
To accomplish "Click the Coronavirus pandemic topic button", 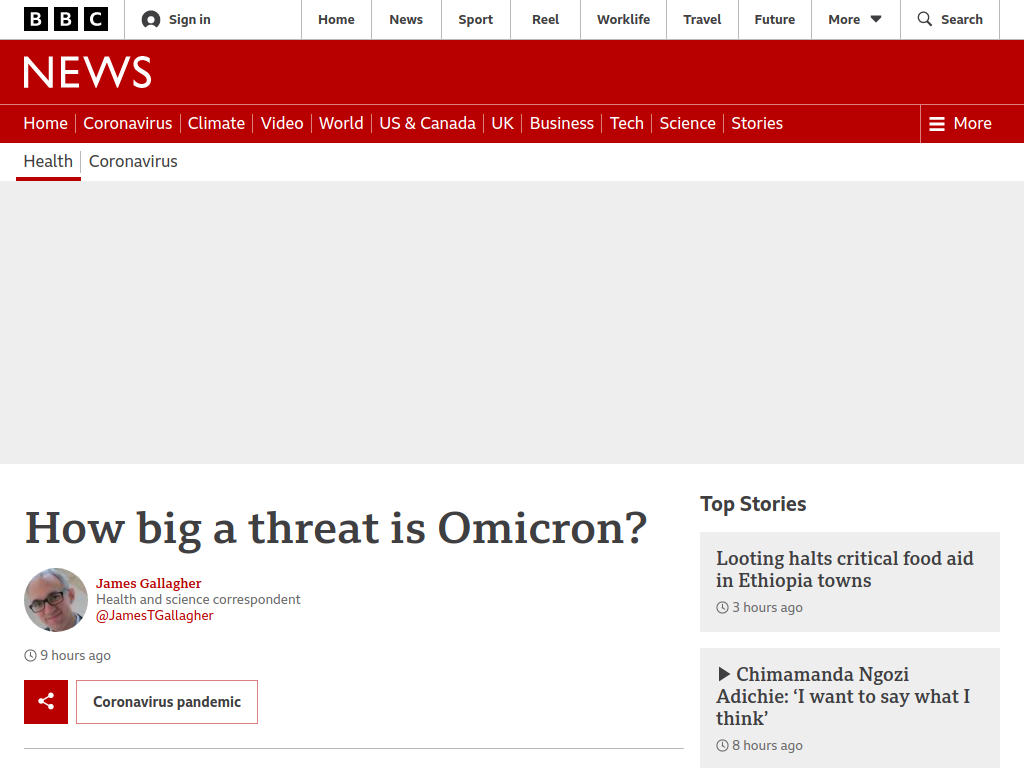I will pyautogui.click(x=167, y=702).
